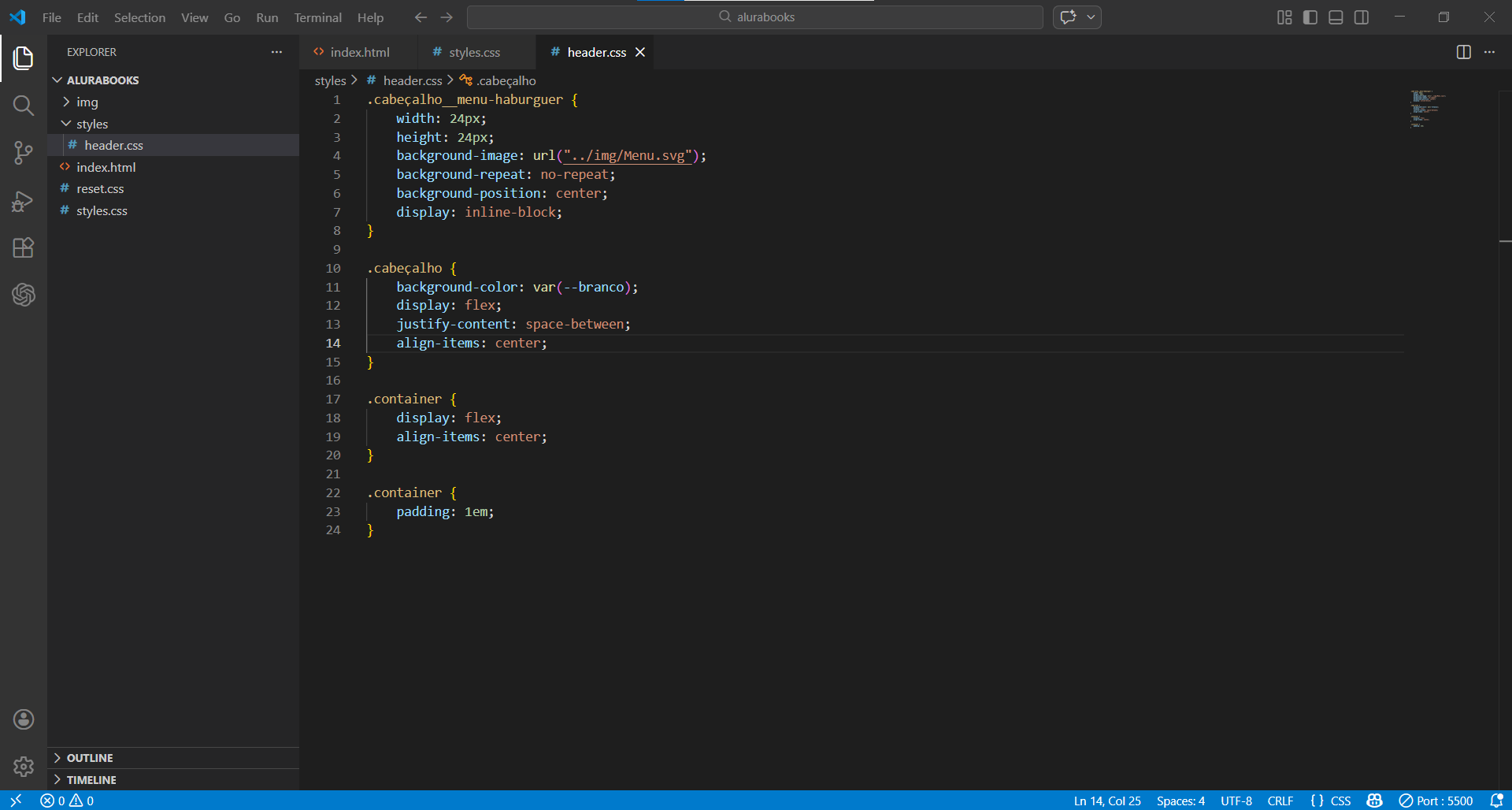Open the Source Control view
Screen dimensions: 1512x810
(24, 153)
